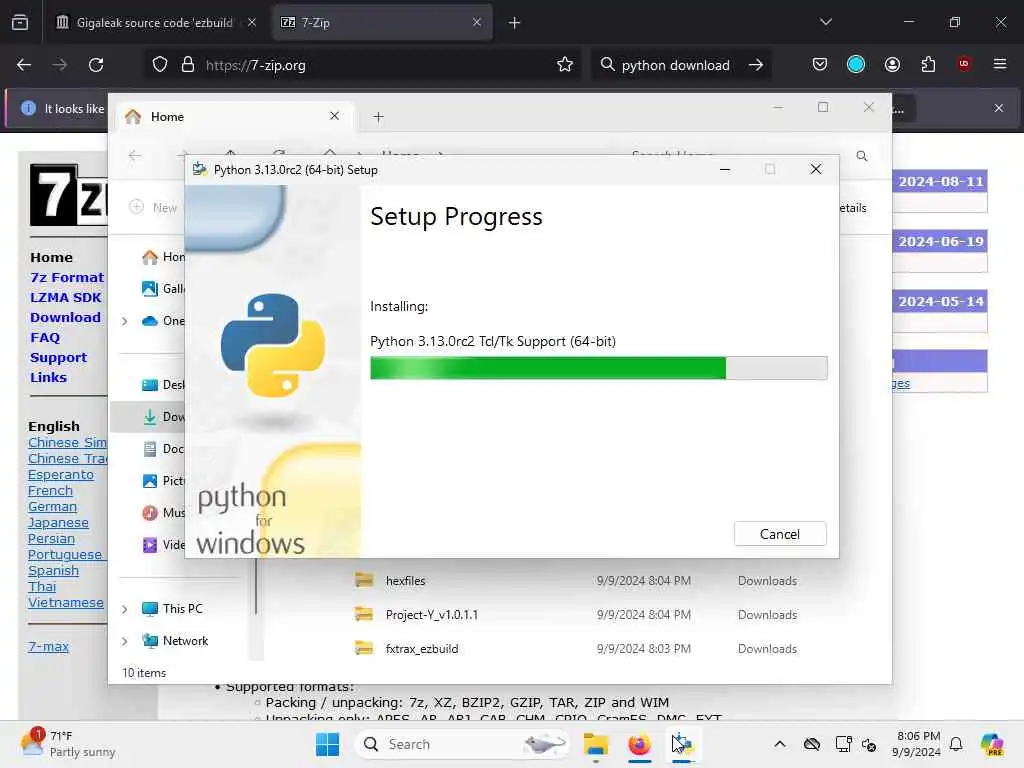Click the File Explorer search magnifier
Screen dimensions: 1024x768
861,156
